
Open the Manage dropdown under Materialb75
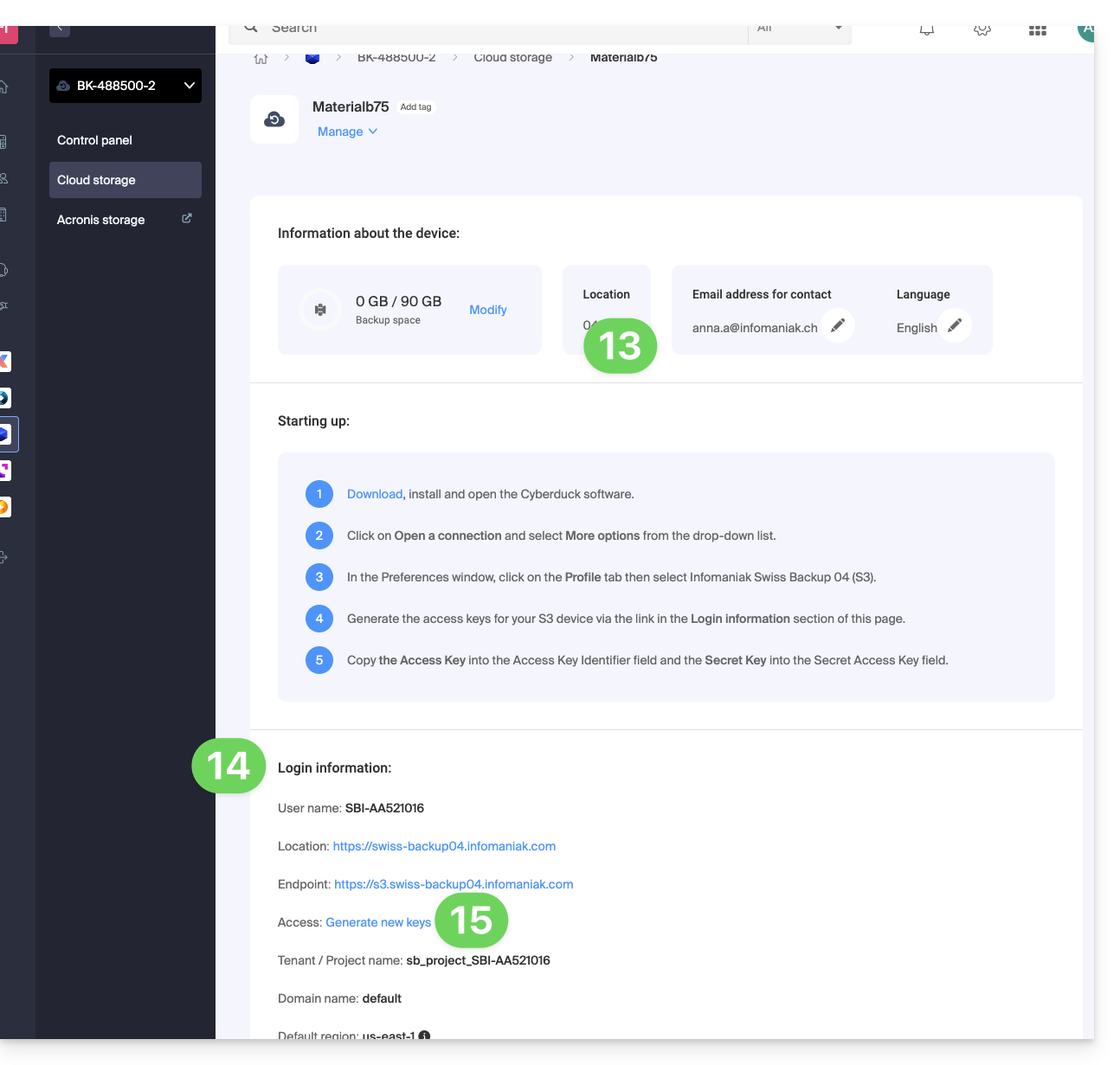[347, 132]
